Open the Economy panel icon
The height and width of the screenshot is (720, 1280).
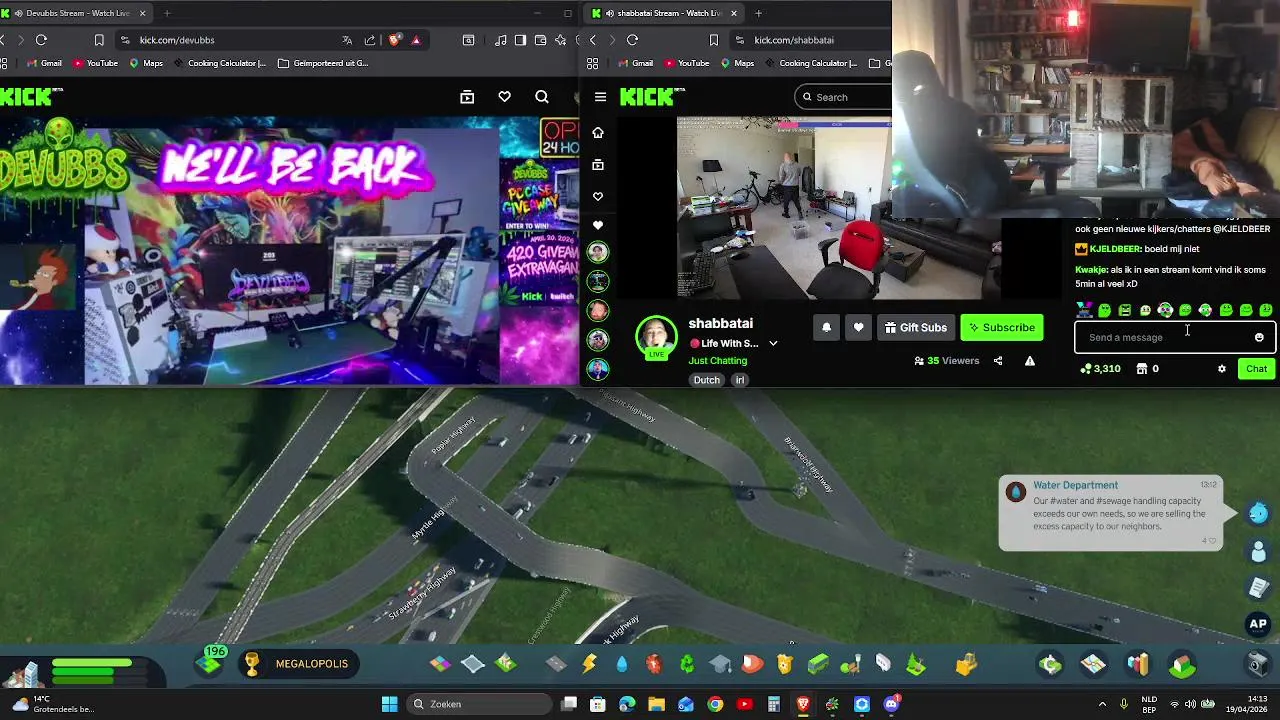(1050, 664)
